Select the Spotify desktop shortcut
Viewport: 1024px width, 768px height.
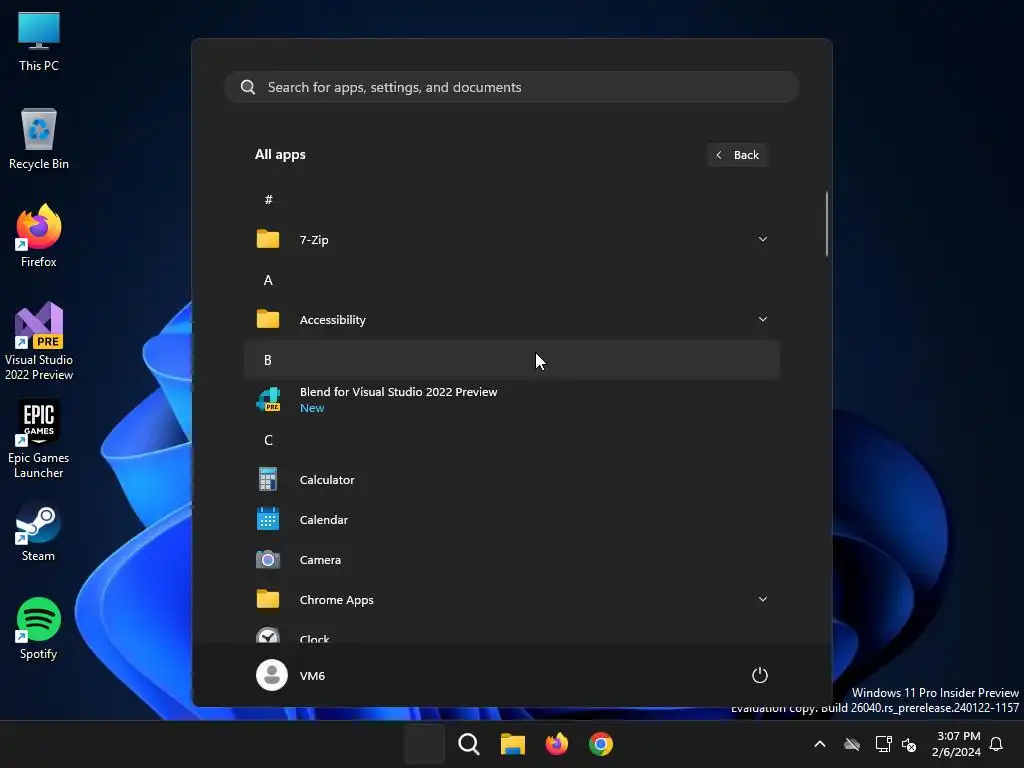tap(39, 629)
